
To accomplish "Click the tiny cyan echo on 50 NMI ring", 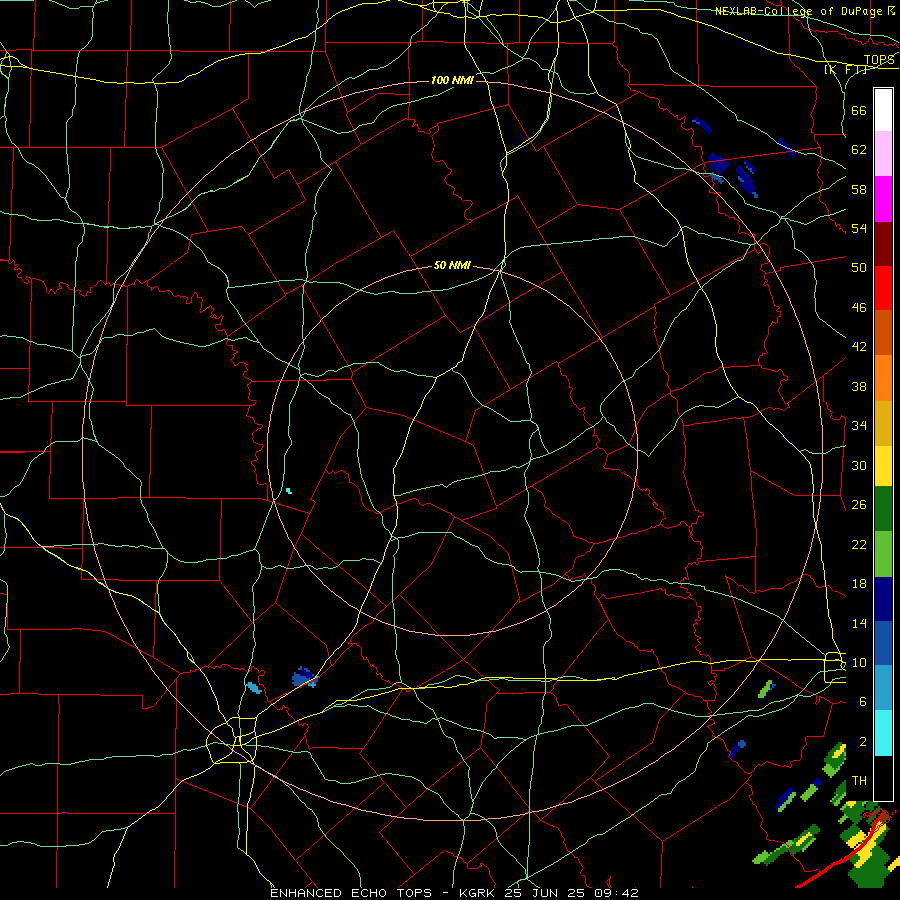I will coord(289,491).
